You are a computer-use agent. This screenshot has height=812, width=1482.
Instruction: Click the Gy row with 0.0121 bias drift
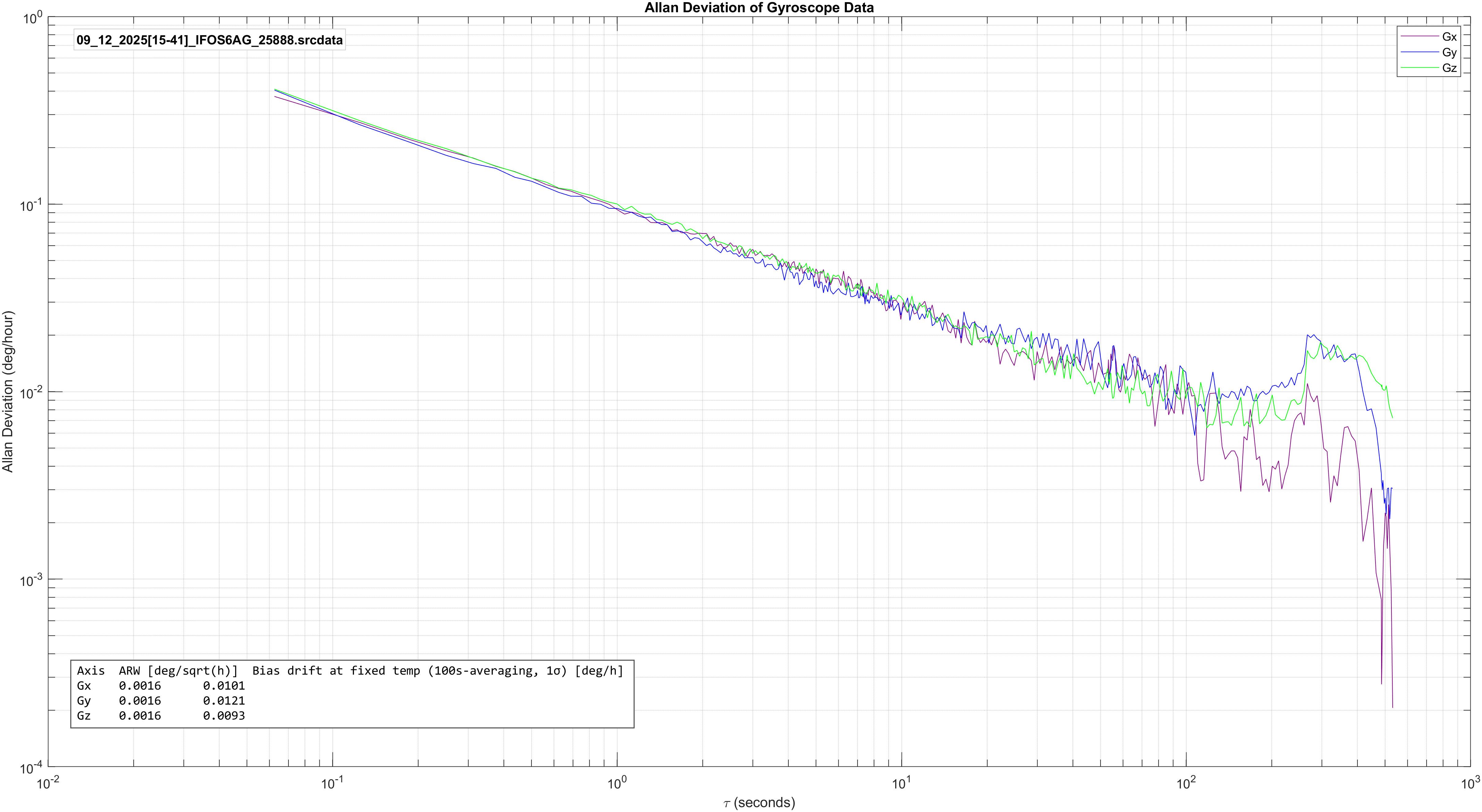[x=161, y=700]
